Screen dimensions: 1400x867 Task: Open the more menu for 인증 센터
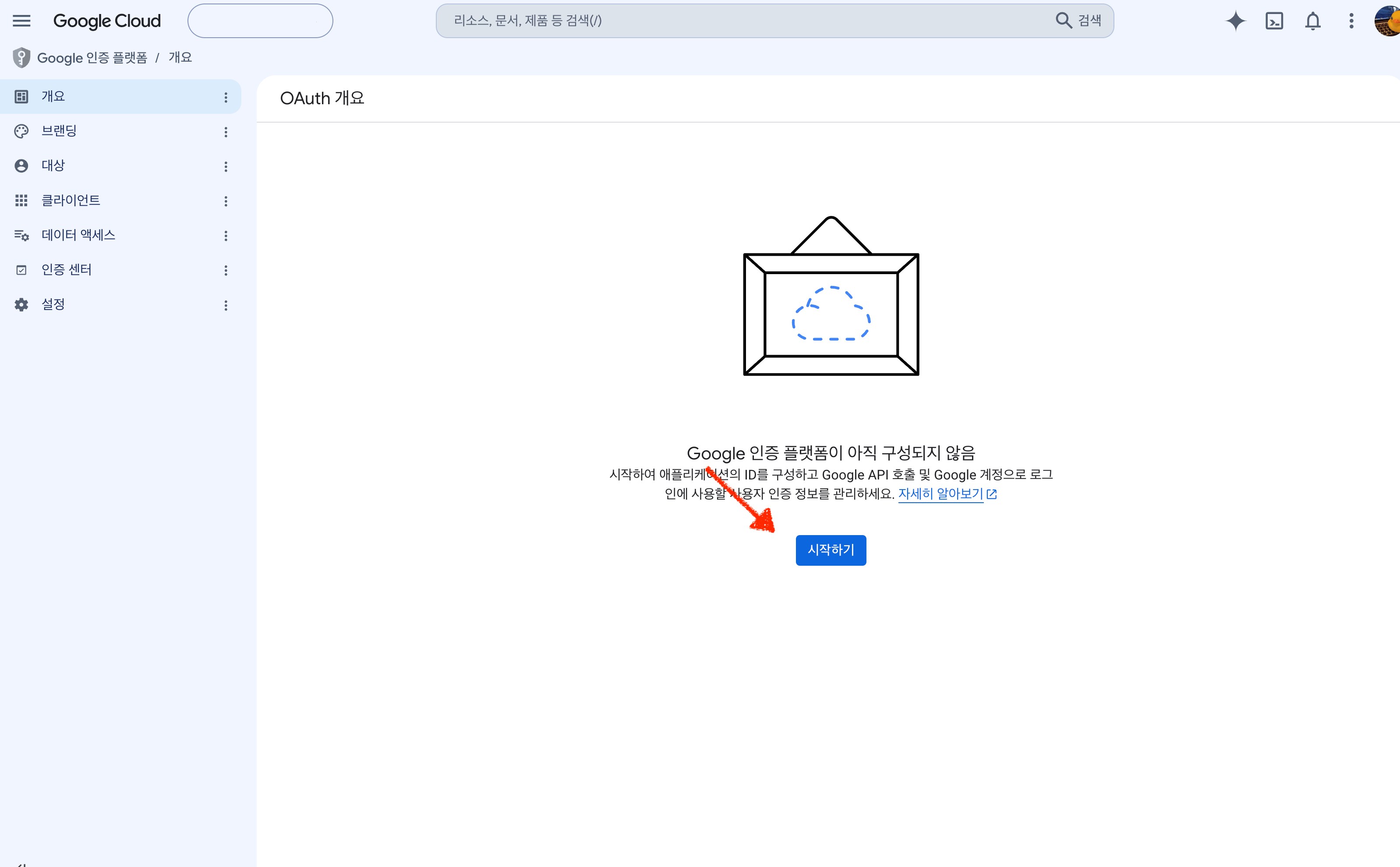(226, 270)
